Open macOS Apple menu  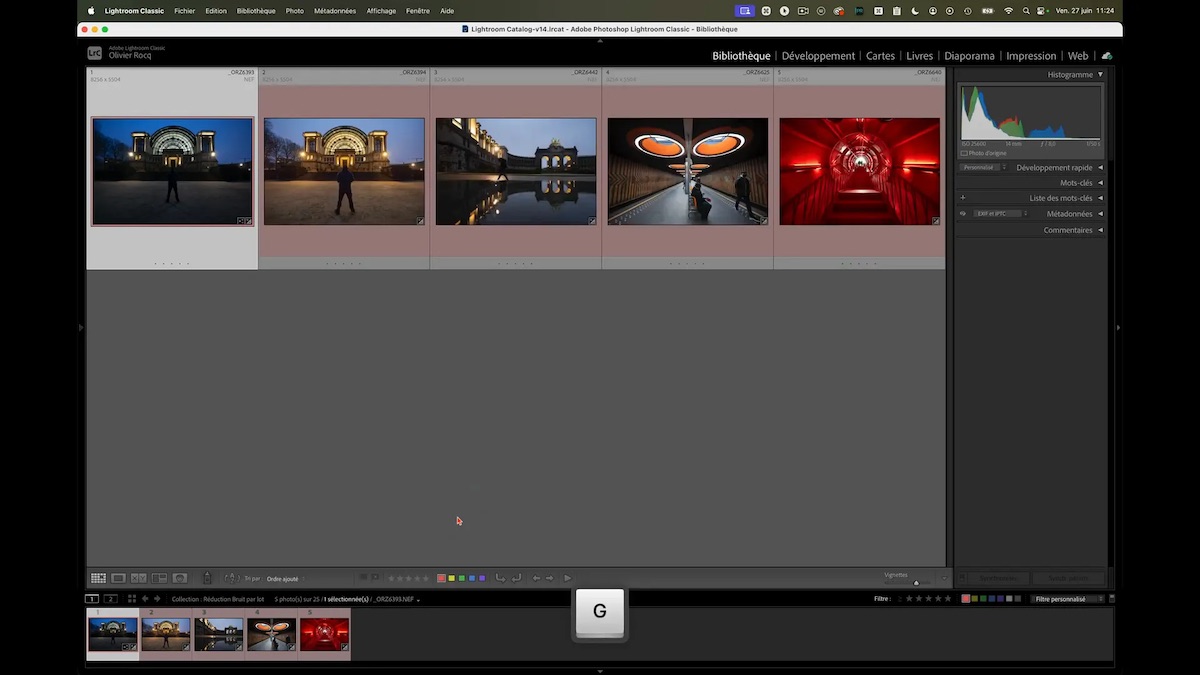tap(90, 11)
